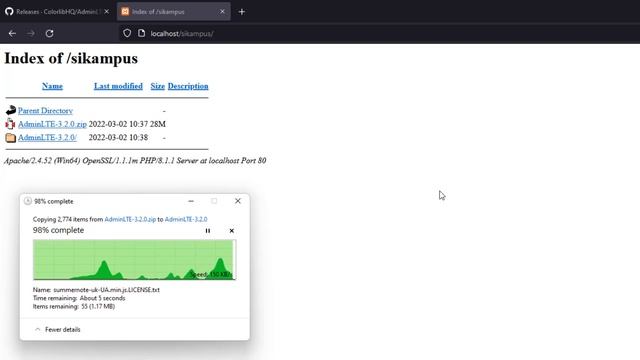640x360 pixels.
Task: Cancel the copy with the X button
Action: pos(231,231)
